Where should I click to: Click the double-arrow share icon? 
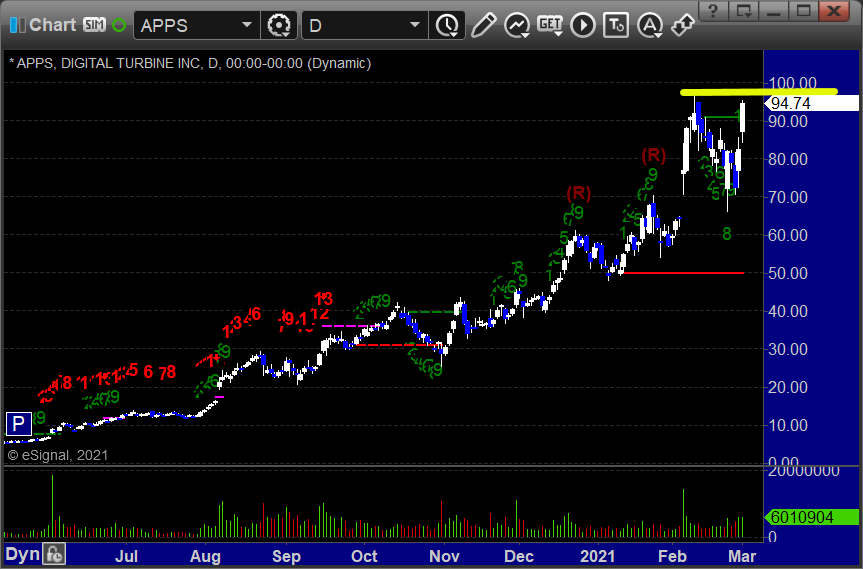point(682,25)
